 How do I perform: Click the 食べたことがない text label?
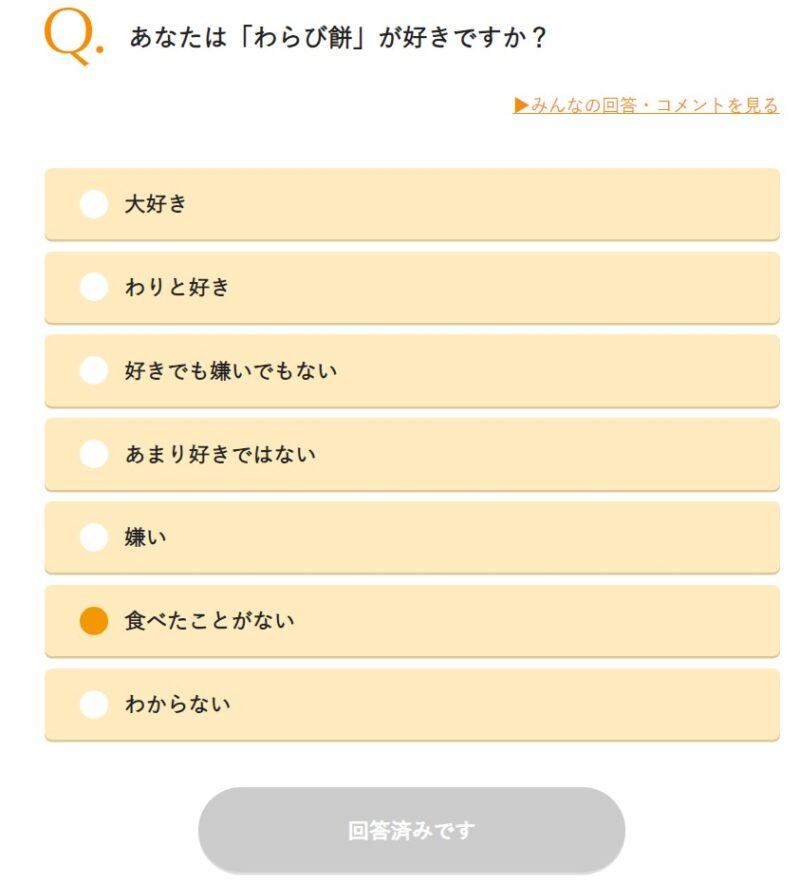click(x=210, y=621)
